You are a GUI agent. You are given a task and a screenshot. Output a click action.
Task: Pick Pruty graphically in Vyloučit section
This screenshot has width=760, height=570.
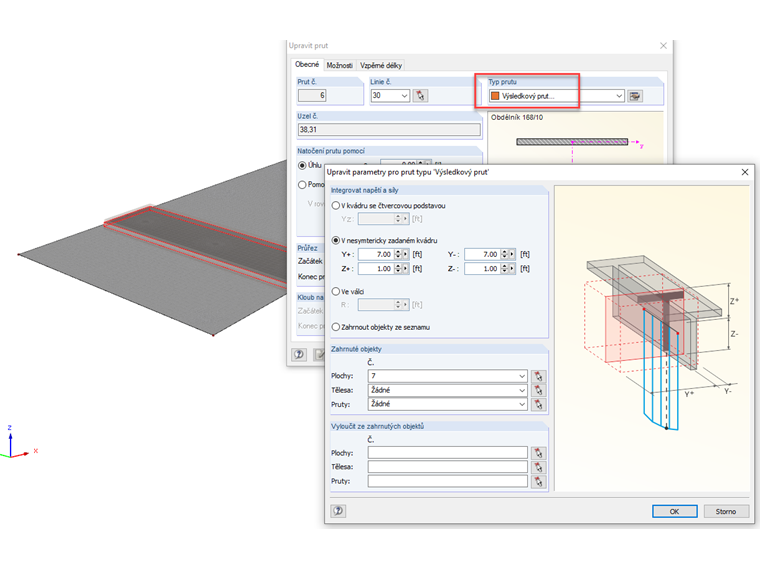click(x=538, y=481)
